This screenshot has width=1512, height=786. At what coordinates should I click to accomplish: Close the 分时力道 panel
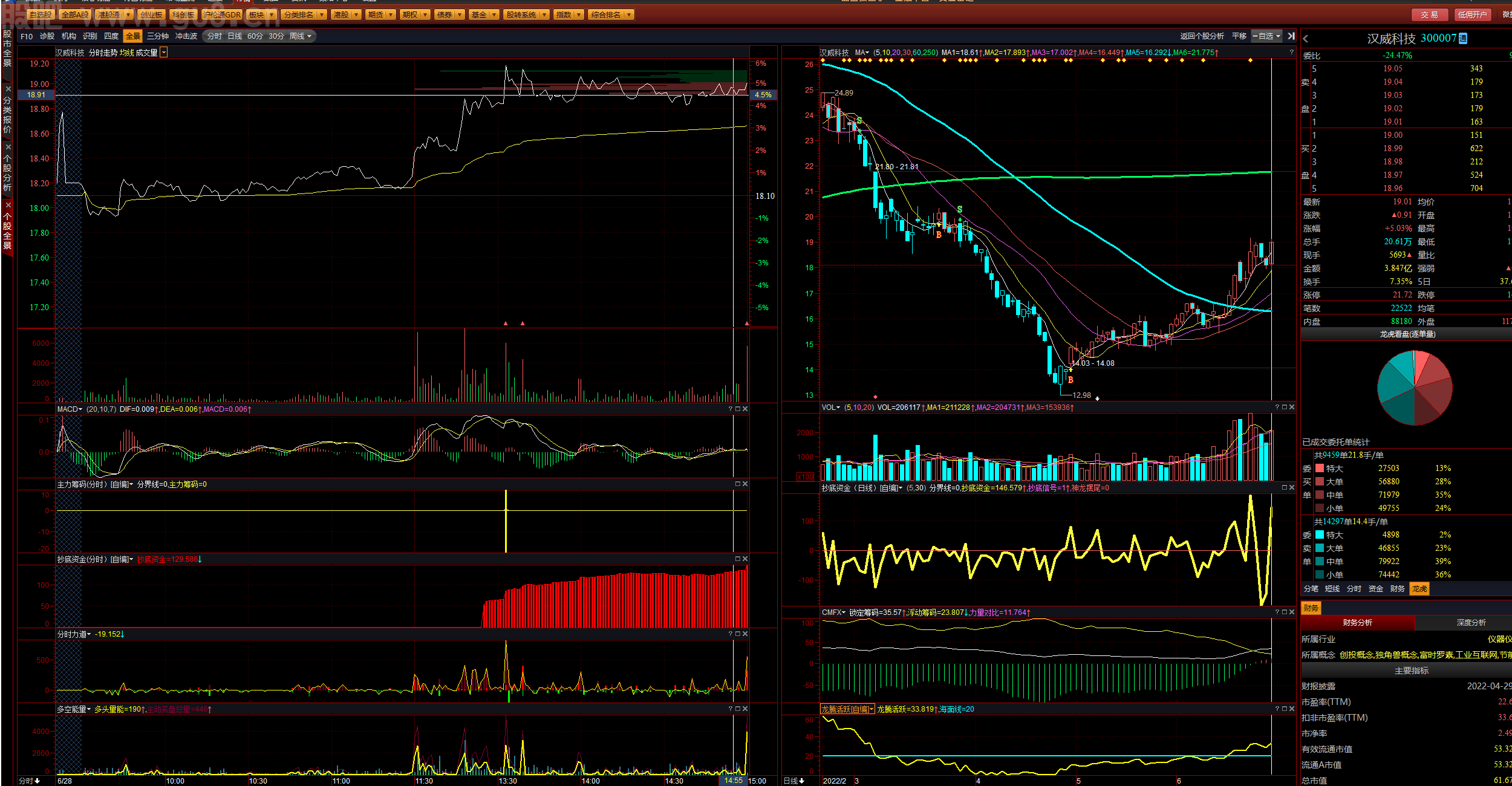tap(745, 634)
